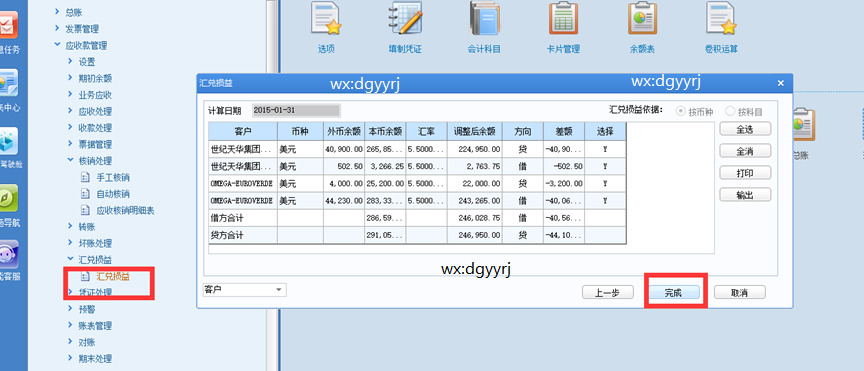
Task: Expand the 转账 tree node chevron
Action: (71, 225)
